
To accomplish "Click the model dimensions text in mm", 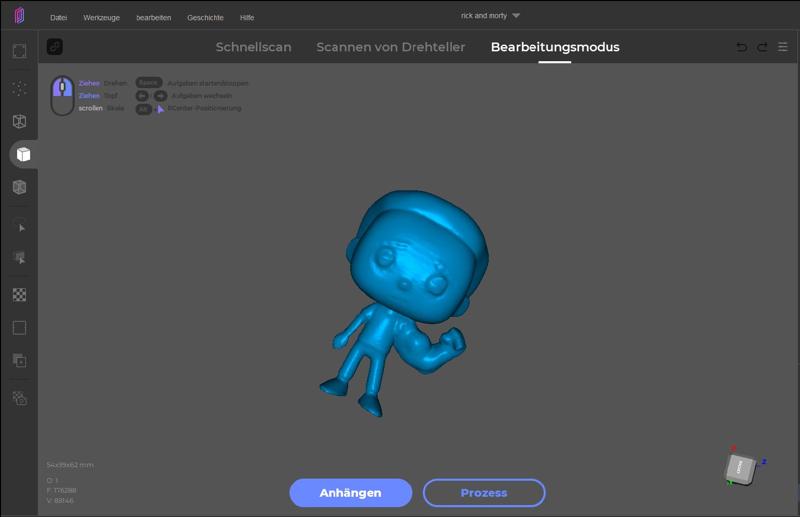I will point(70,465).
